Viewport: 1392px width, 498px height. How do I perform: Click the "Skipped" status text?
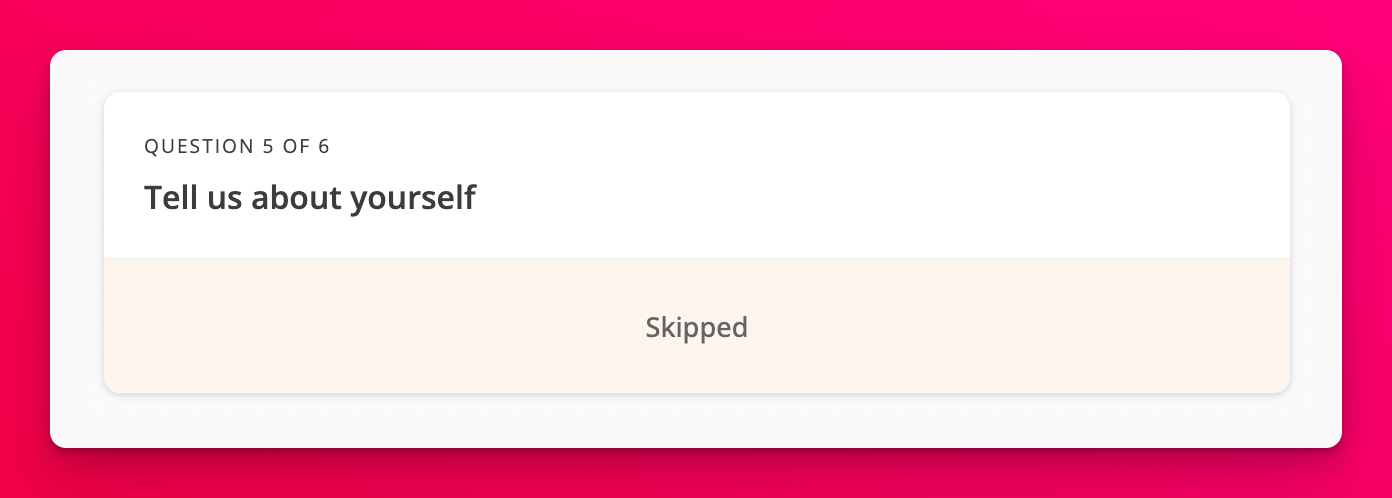click(x=696, y=327)
